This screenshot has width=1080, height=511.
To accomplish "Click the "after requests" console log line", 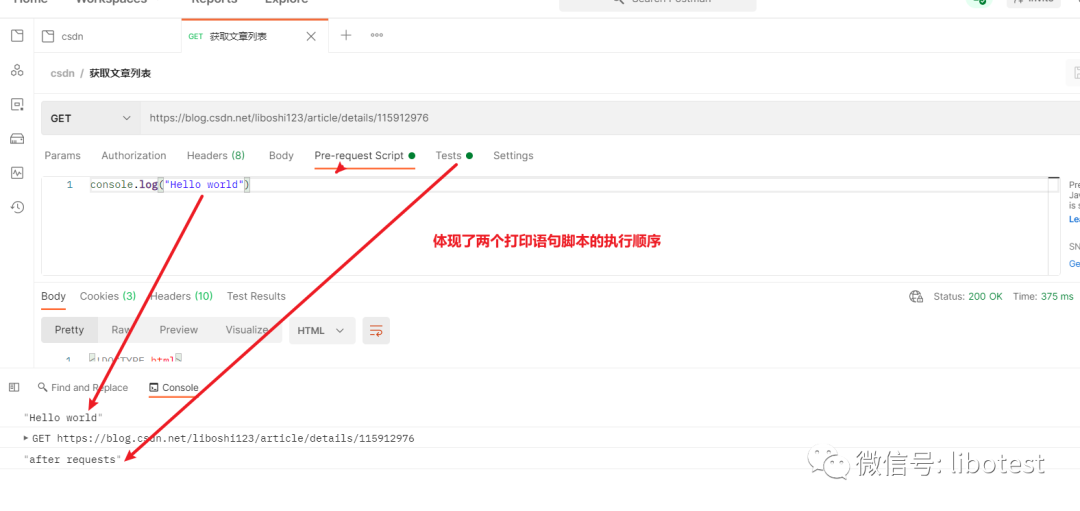I will tap(72, 459).
